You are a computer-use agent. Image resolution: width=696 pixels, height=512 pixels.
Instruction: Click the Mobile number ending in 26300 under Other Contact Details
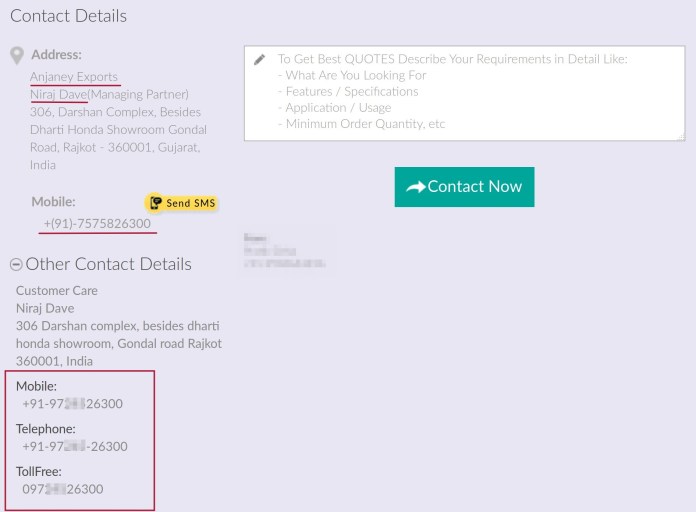click(x=73, y=404)
